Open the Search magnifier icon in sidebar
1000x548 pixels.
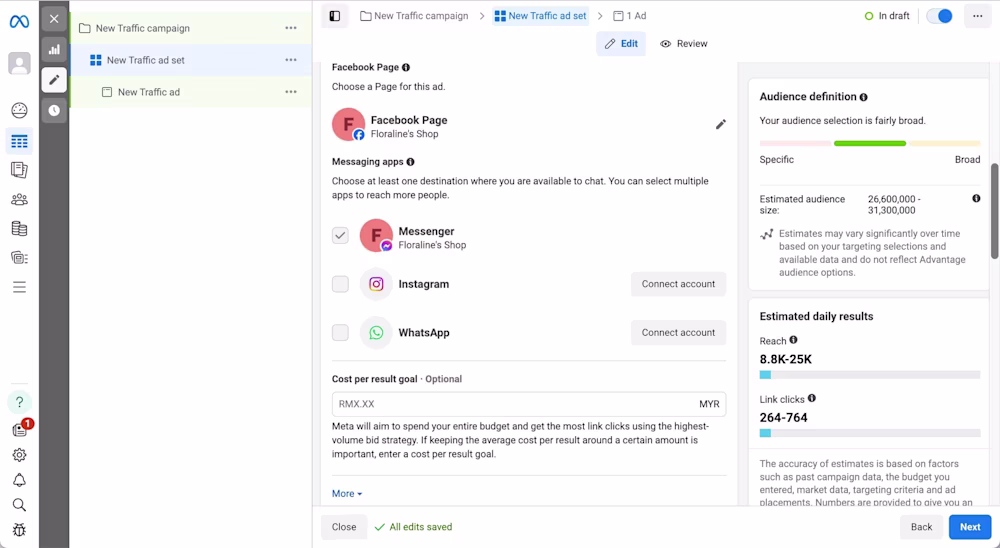[19, 505]
